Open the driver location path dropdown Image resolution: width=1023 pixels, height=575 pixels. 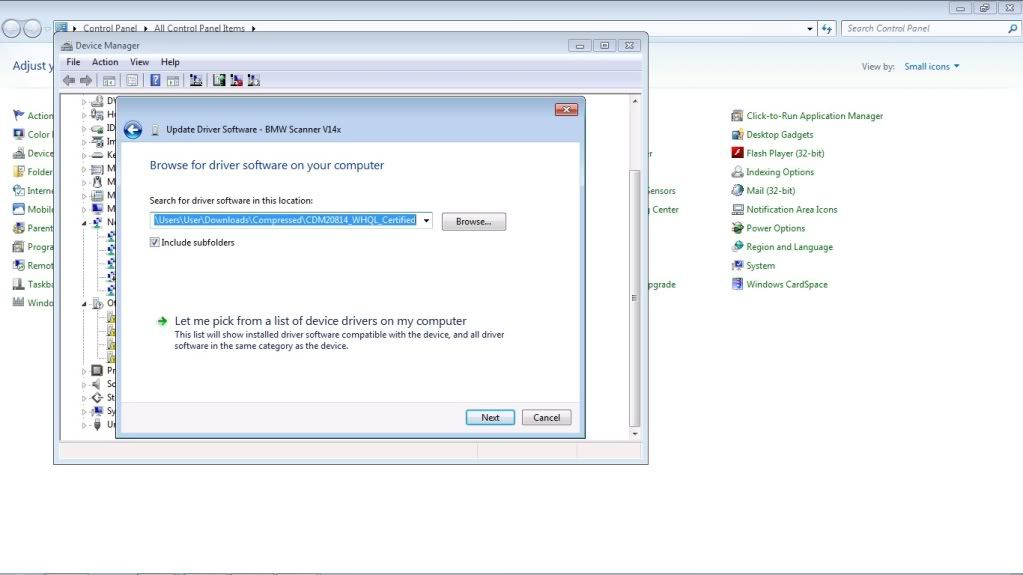pos(426,221)
